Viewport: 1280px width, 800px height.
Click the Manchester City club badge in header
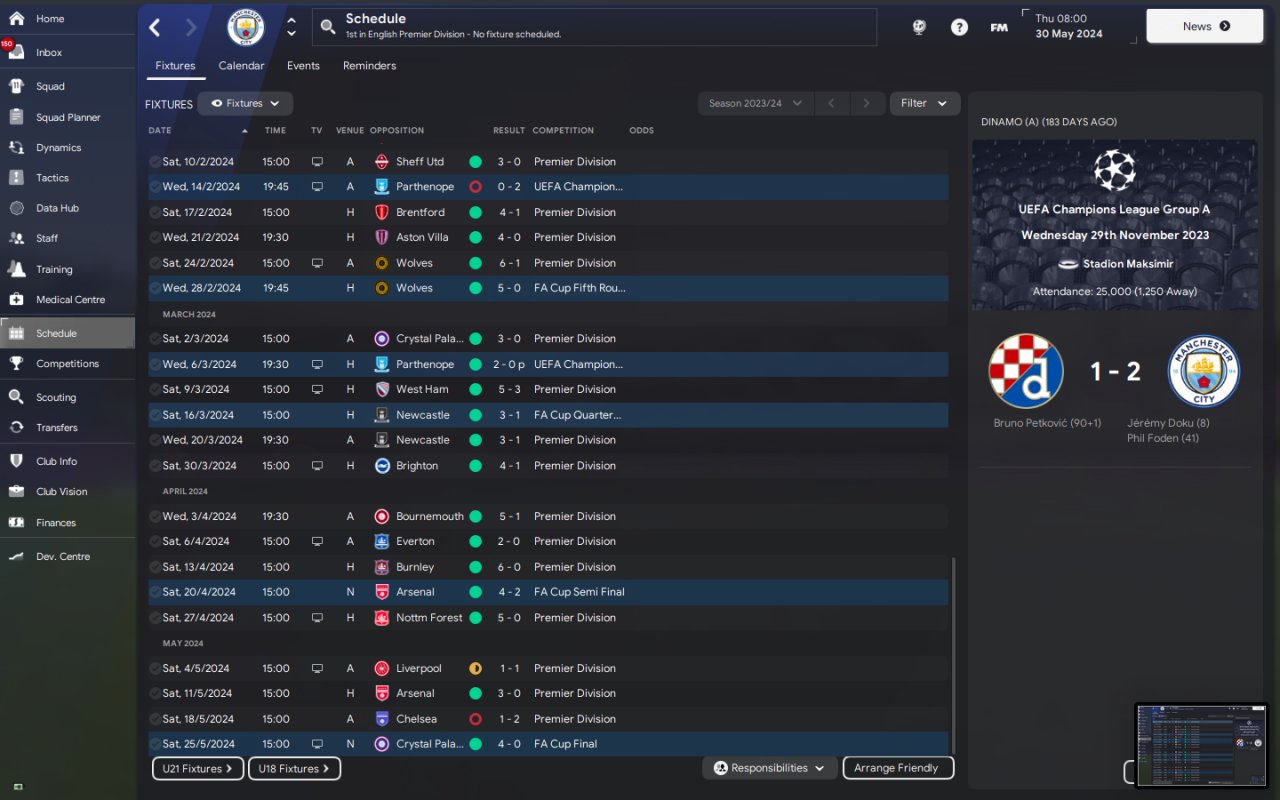point(246,27)
